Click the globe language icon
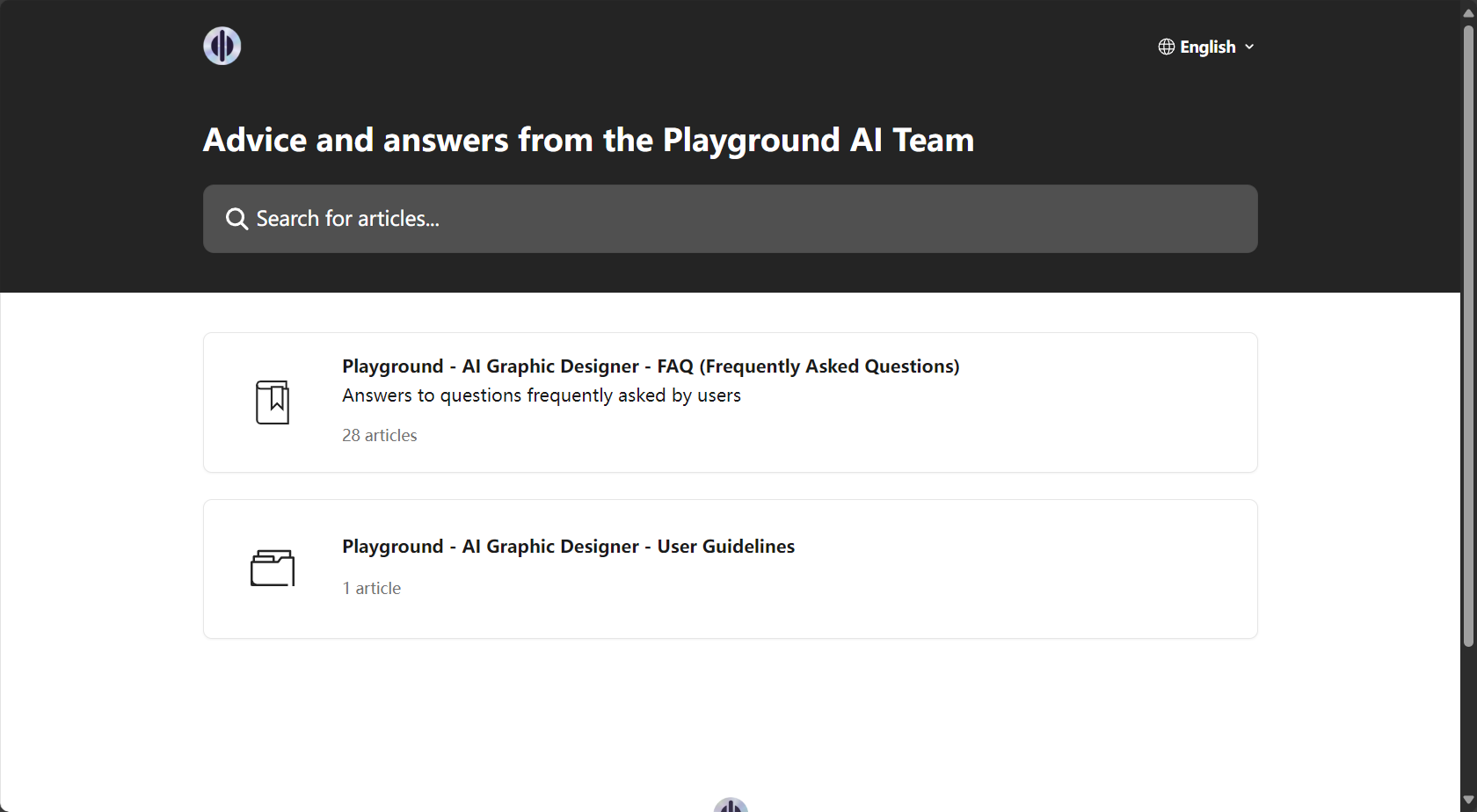The width and height of the screenshot is (1477, 812). pyautogui.click(x=1167, y=47)
